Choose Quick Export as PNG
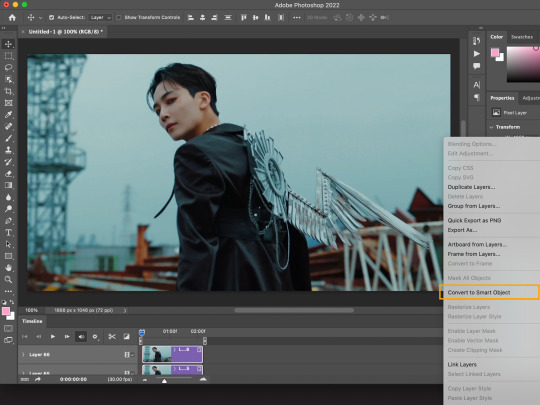This screenshot has width=540, height=405. pos(474,220)
